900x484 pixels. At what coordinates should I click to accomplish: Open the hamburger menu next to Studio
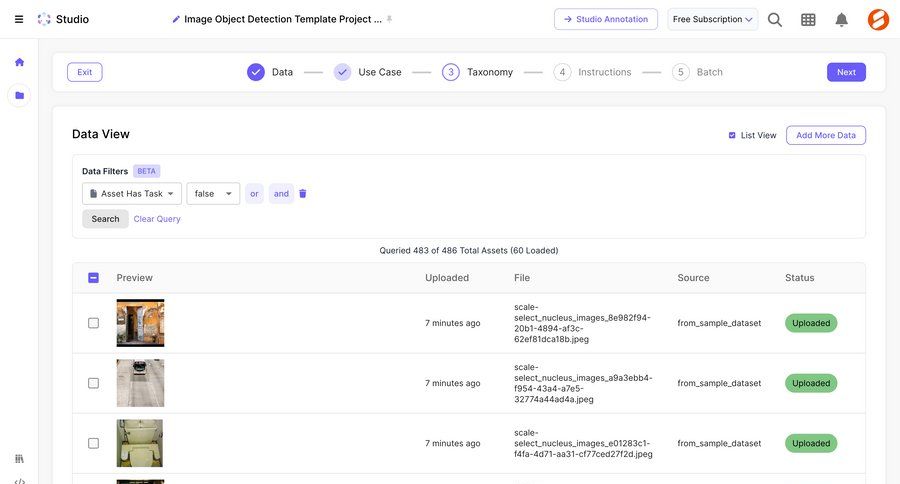[x=19, y=19]
